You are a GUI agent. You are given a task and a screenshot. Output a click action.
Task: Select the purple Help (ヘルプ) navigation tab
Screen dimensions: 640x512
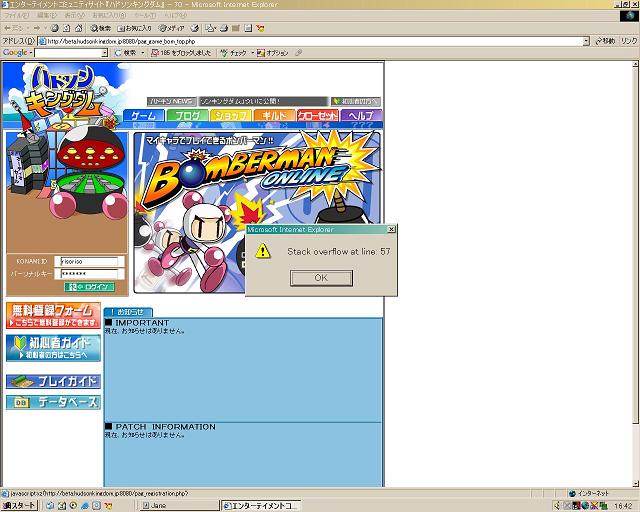point(361,115)
